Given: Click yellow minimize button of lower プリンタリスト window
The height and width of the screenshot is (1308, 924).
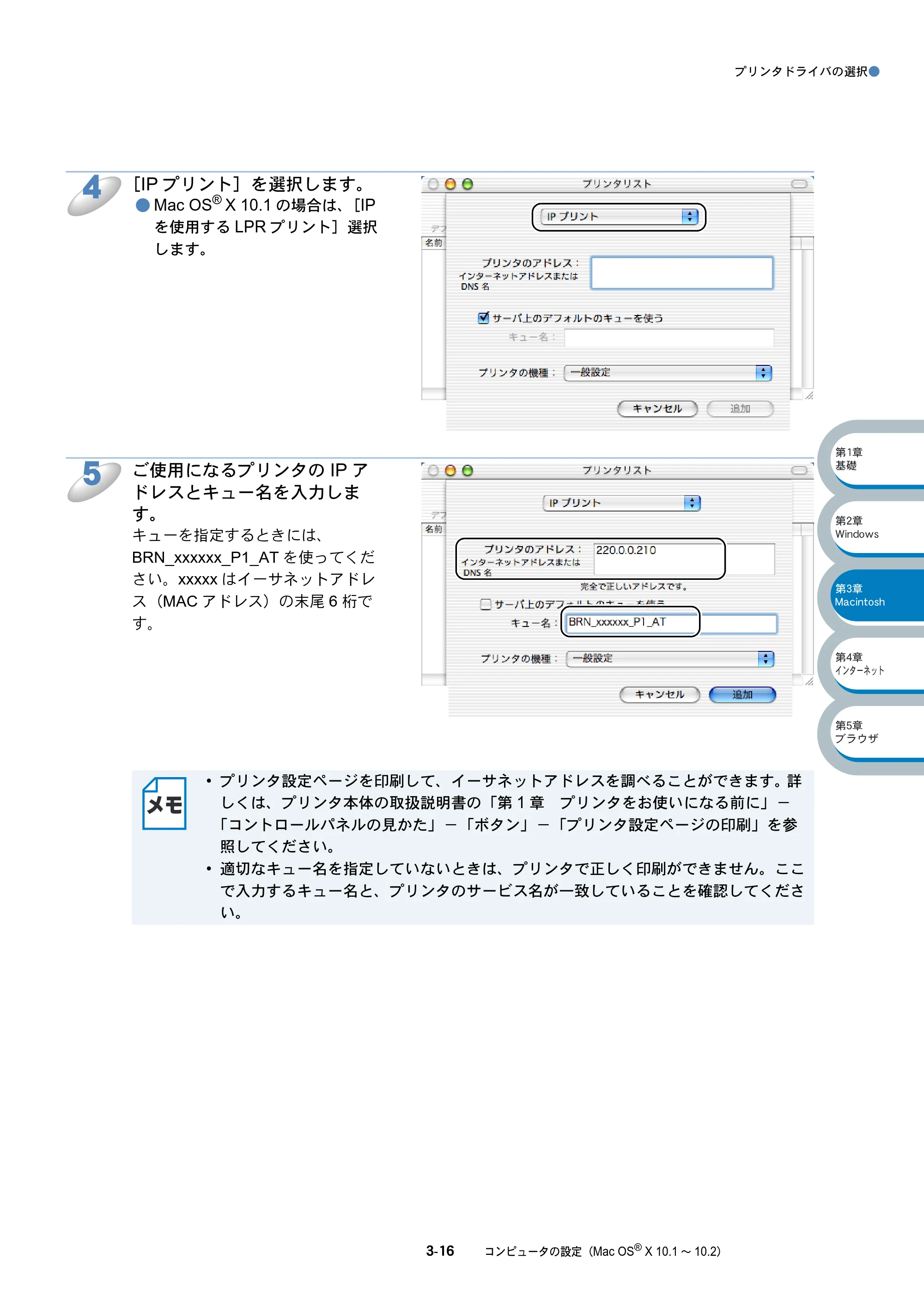Looking at the screenshot, I should tap(450, 470).
